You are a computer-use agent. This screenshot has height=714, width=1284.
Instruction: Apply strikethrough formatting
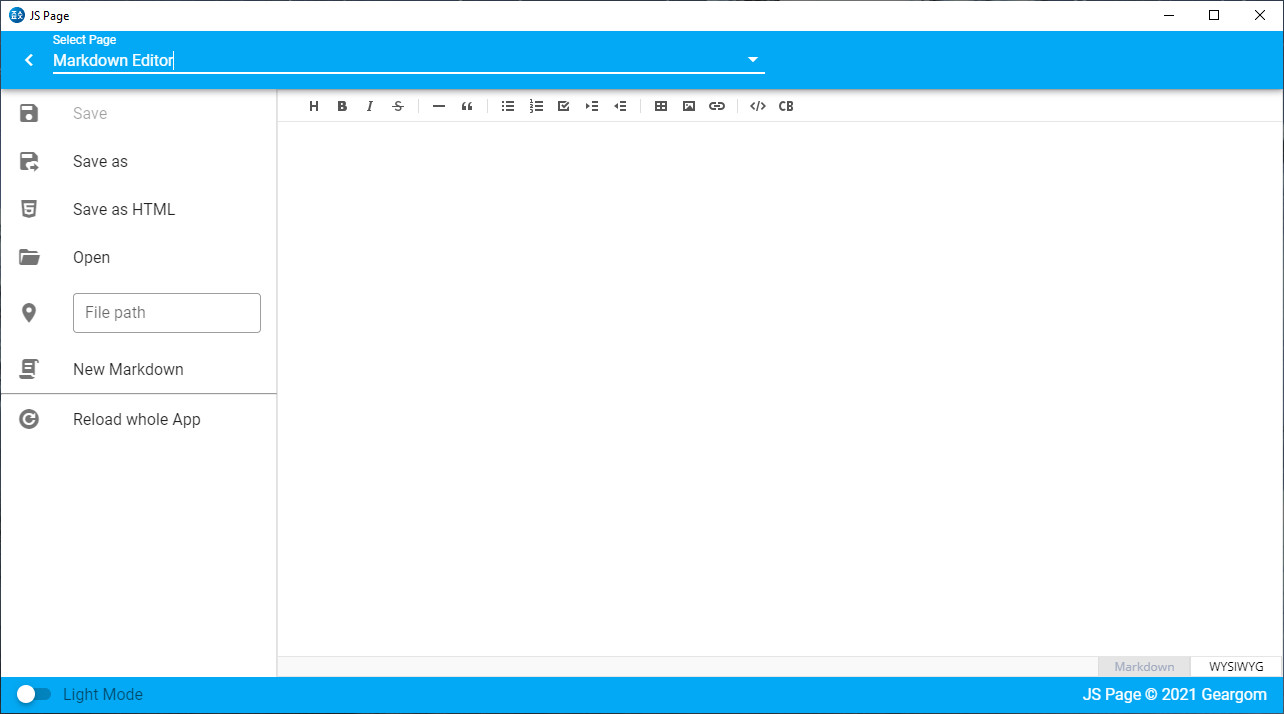[398, 106]
